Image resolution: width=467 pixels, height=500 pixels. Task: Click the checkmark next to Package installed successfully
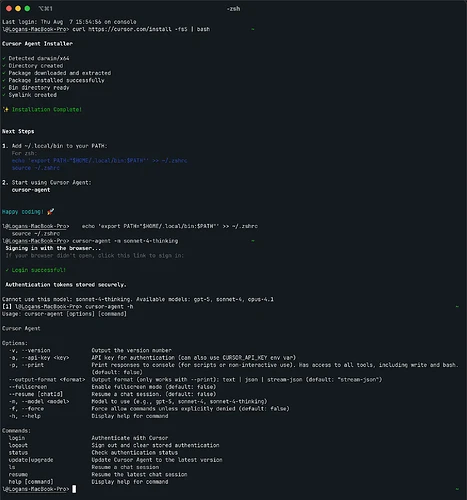pyautogui.click(x=4, y=80)
